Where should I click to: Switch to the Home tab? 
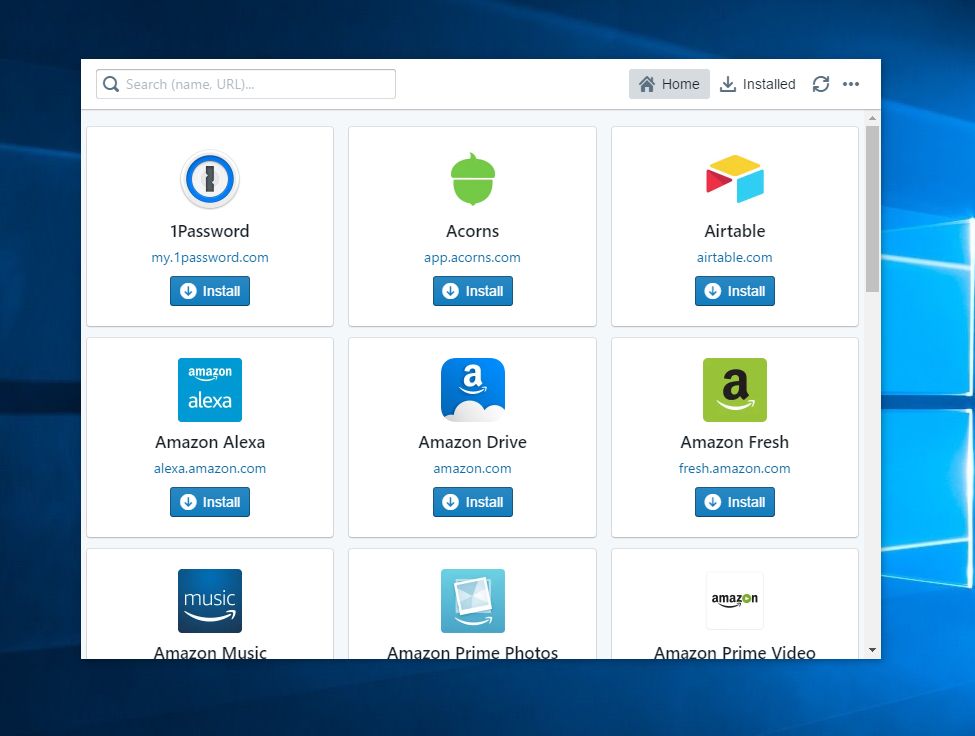[669, 84]
